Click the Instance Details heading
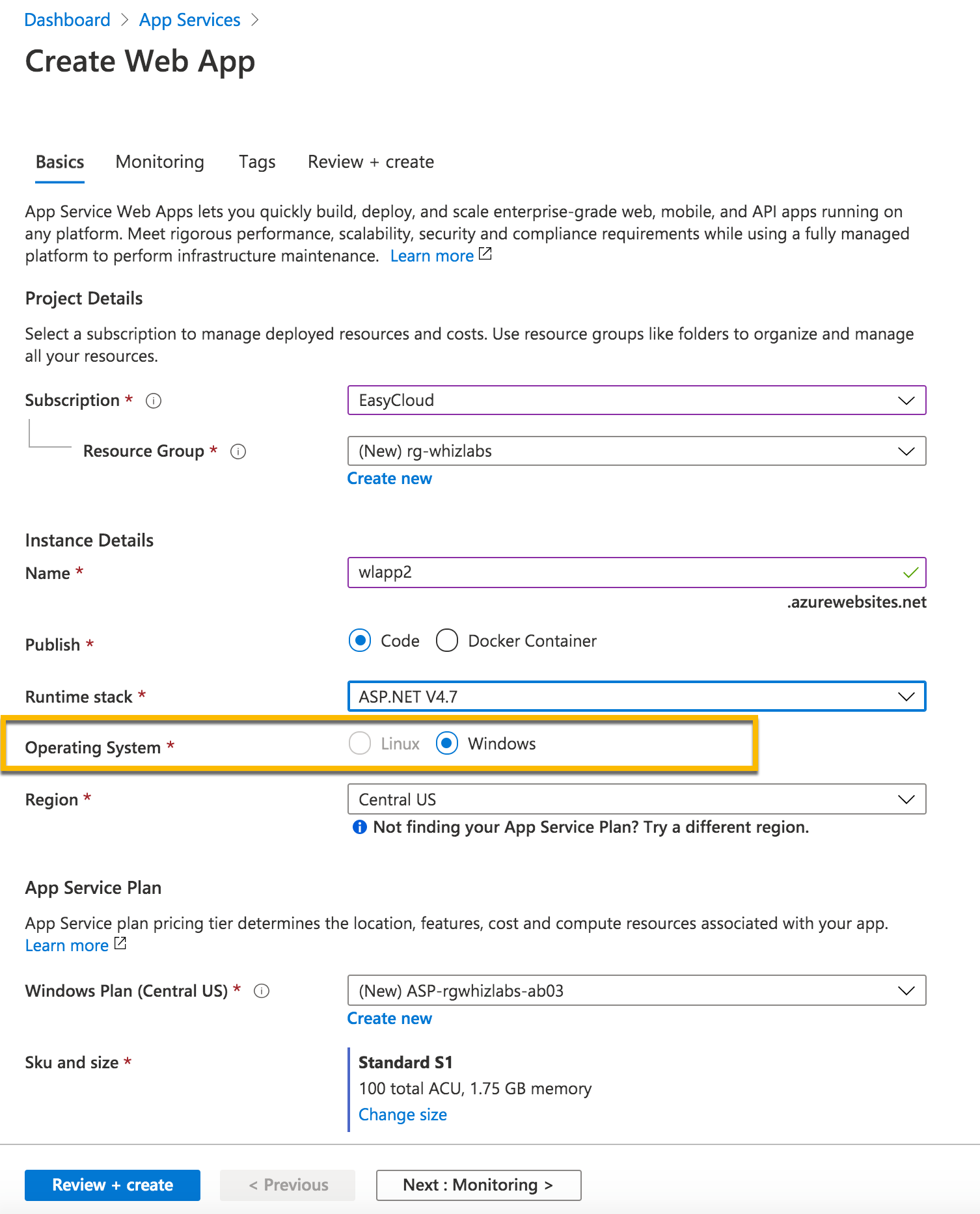This screenshot has height=1214, width=980. [89, 541]
